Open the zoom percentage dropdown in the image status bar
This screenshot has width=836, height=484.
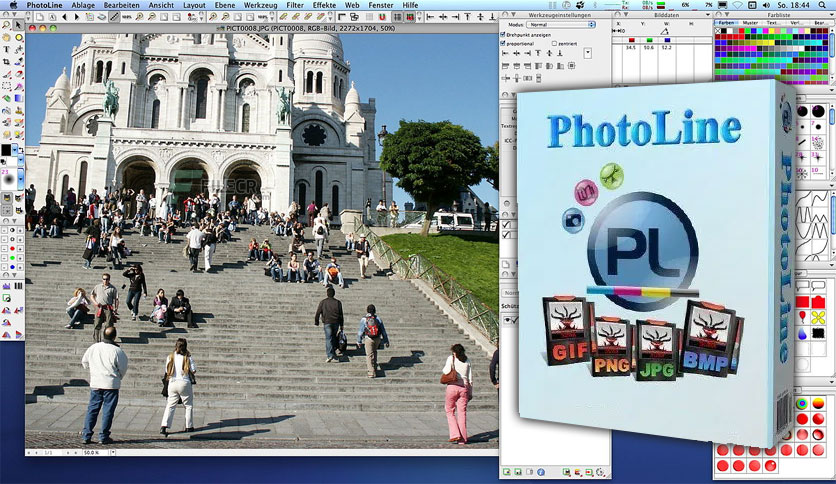coord(113,453)
